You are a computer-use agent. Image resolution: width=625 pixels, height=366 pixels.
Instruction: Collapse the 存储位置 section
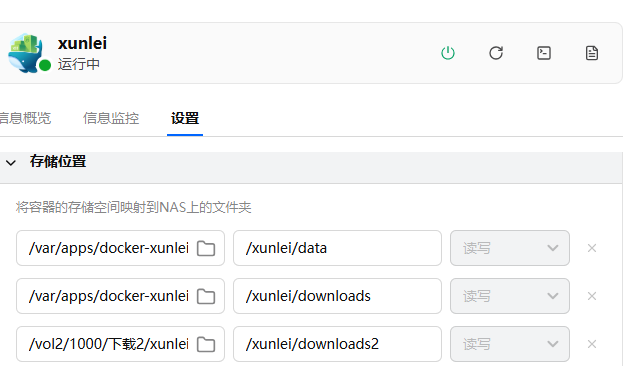(x=11, y=163)
